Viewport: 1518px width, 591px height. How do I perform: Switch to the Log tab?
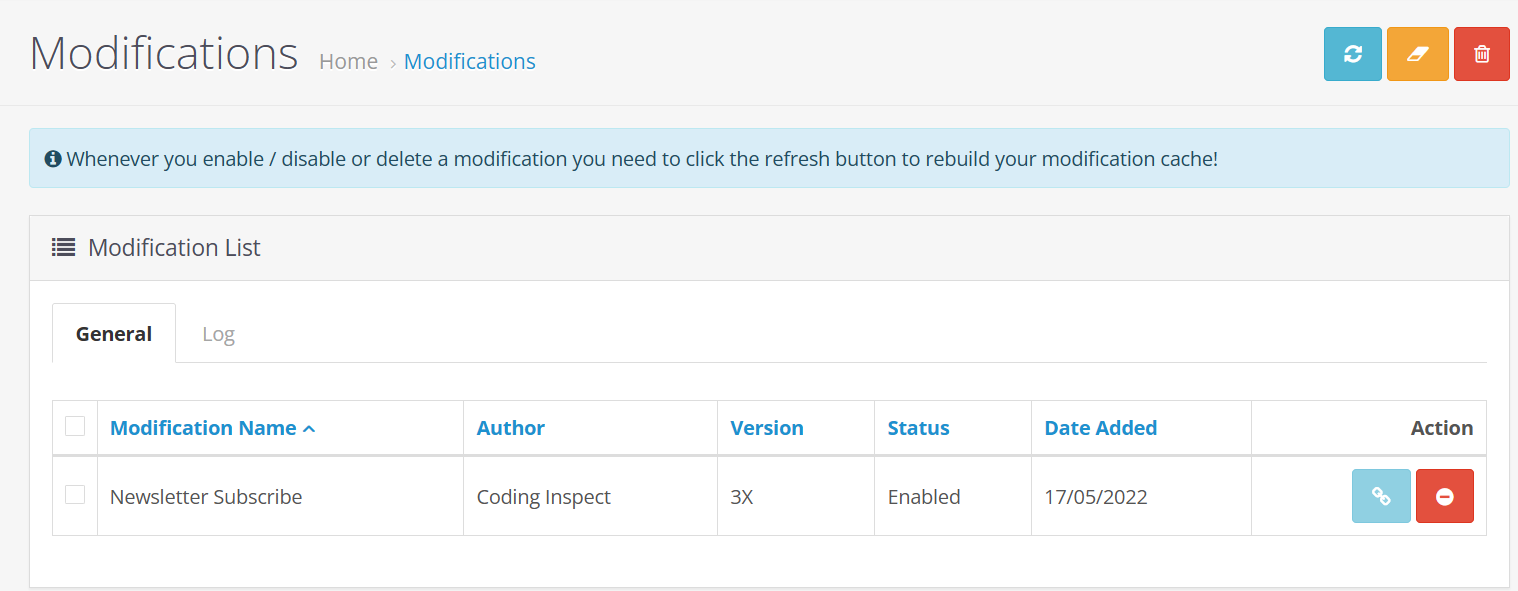(x=218, y=334)
